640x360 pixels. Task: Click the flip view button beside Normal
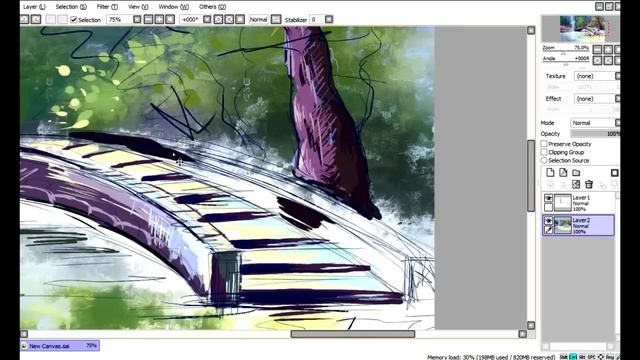point(276,19)
